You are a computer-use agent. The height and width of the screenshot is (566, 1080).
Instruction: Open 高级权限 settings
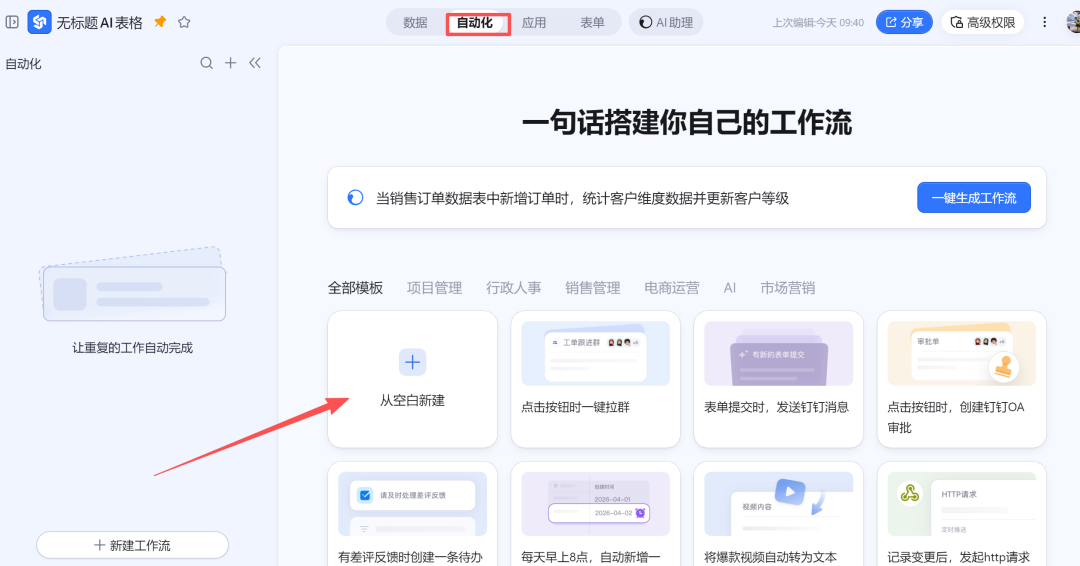coord(983,23)
